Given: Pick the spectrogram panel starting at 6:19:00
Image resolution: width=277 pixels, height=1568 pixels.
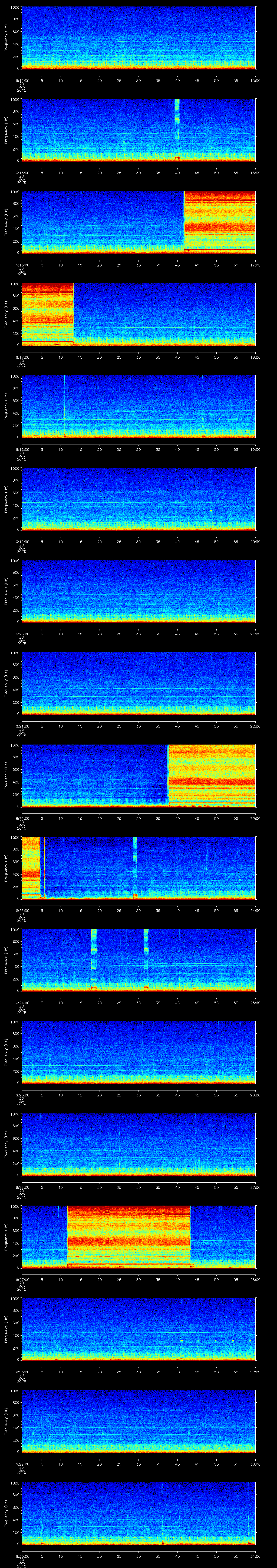Looking at the screenshot, I should tap(139, 499).
